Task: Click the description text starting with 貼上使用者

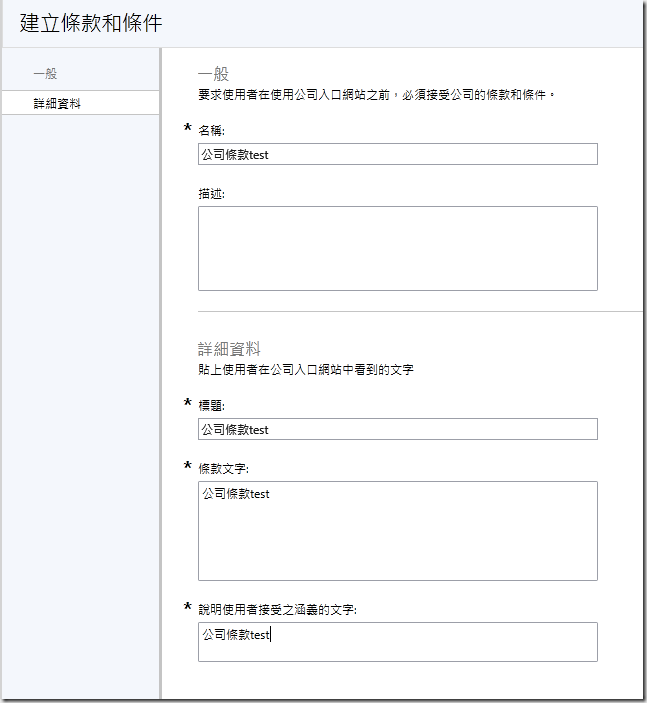Action: click(x=305, y=370)
